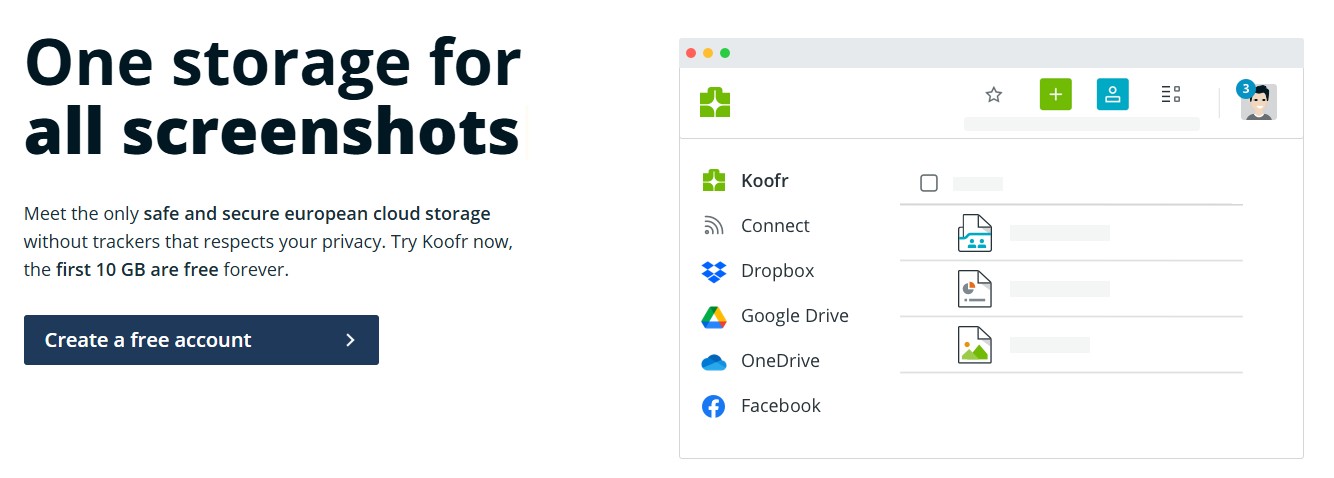Open the user avatar with notification badge
1334x478 pixels.
point(1258,102)
